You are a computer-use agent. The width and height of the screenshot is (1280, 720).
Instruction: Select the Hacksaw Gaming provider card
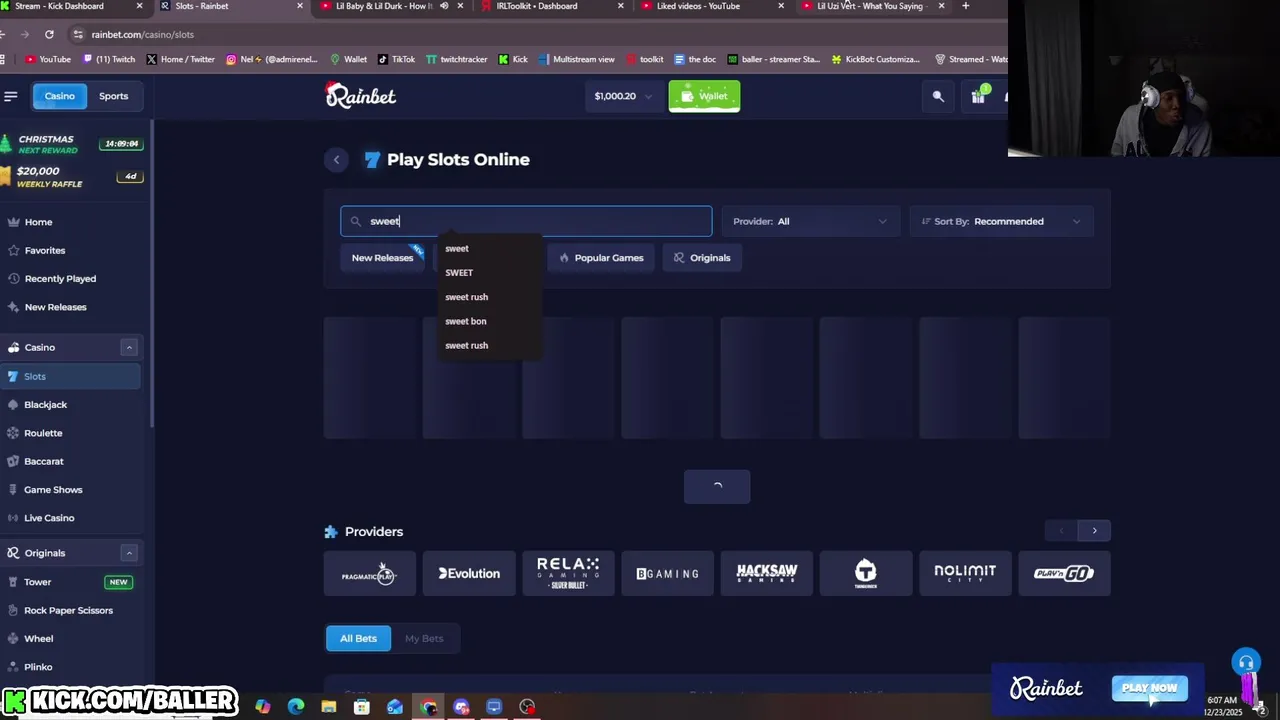click(767, 574)
